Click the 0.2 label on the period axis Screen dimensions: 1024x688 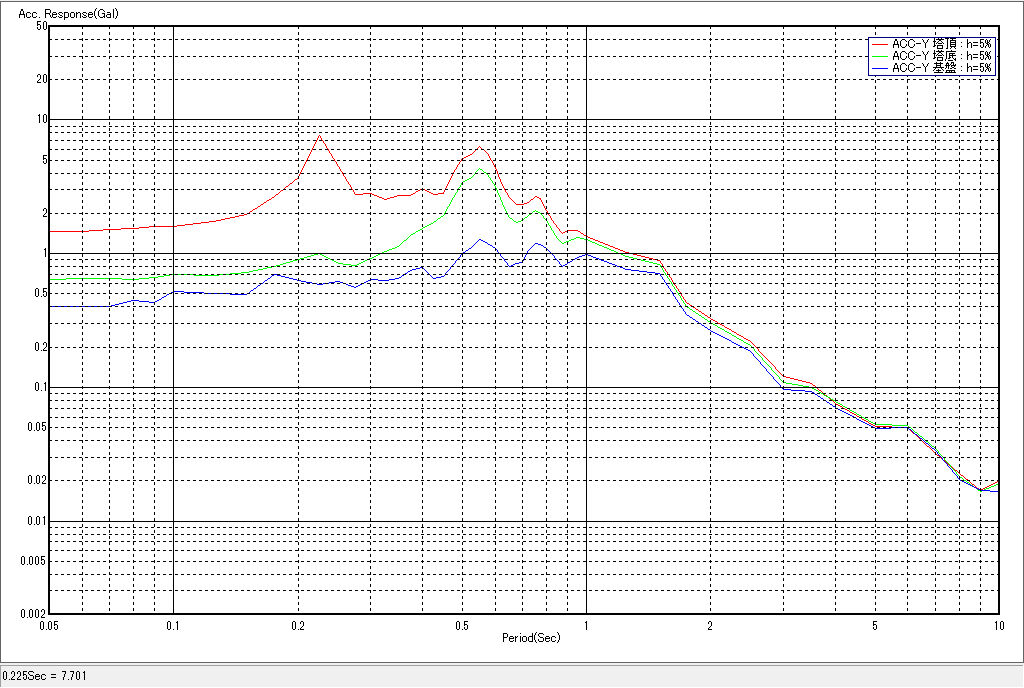(298, 625)
